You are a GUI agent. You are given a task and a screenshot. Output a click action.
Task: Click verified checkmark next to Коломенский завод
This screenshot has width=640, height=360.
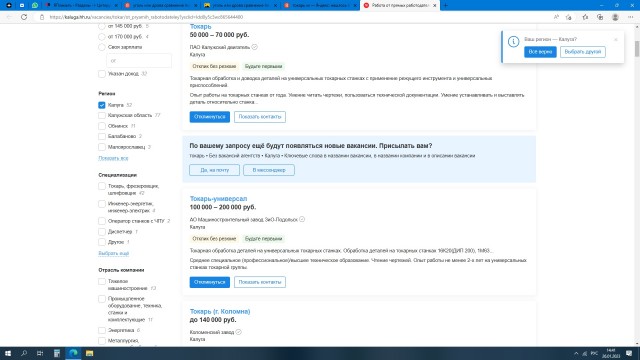tap(238, 332)
